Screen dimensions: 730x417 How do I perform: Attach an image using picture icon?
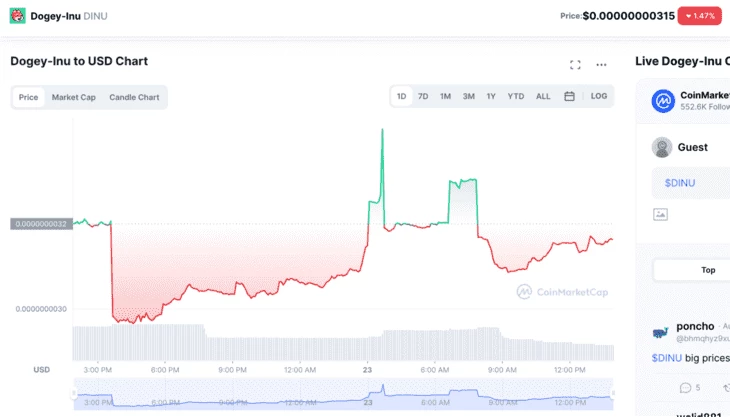click(x=660, y=214)
